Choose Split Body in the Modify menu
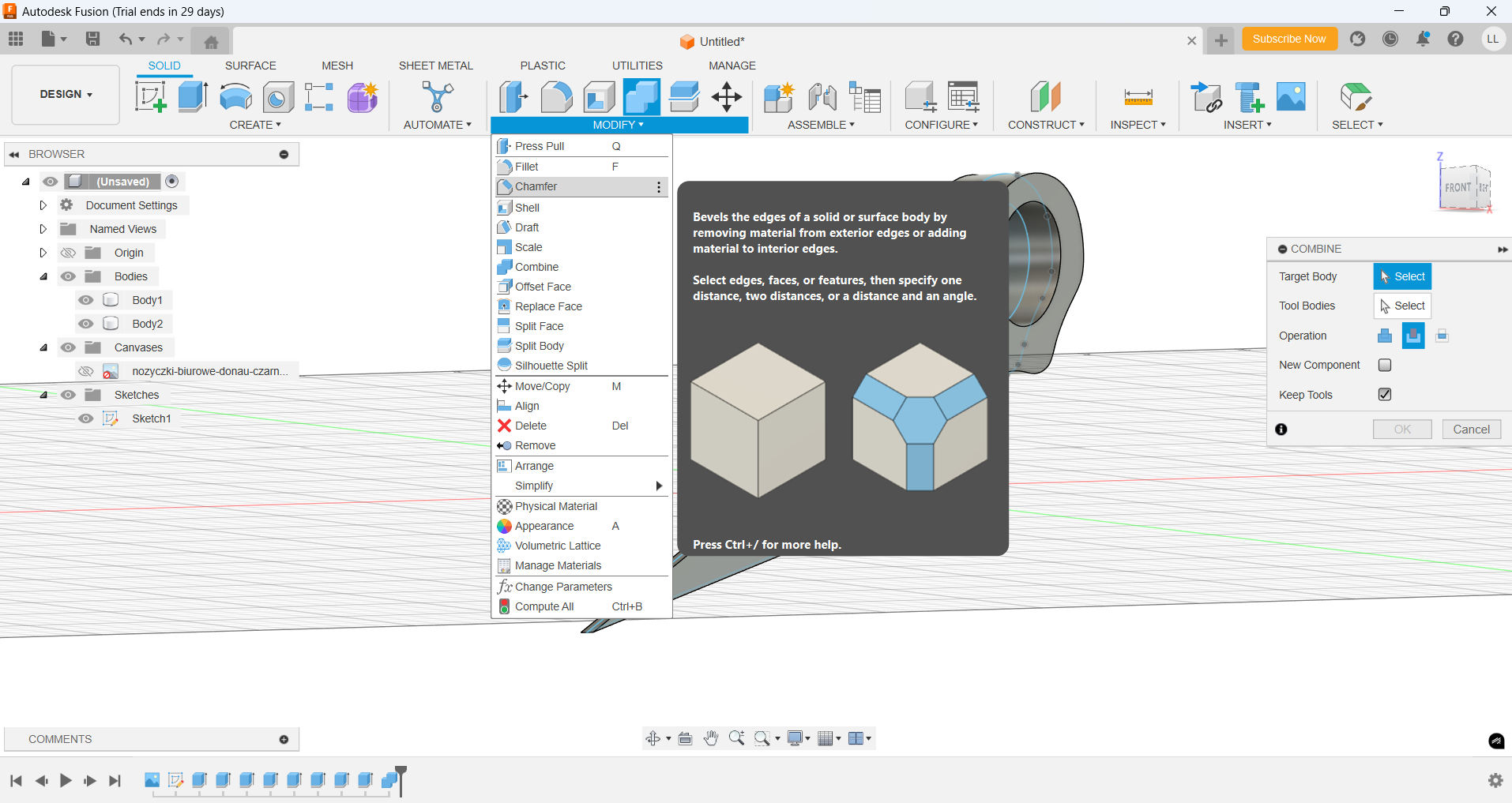Viewport: 1512px width, 803px height. [581, 346]
